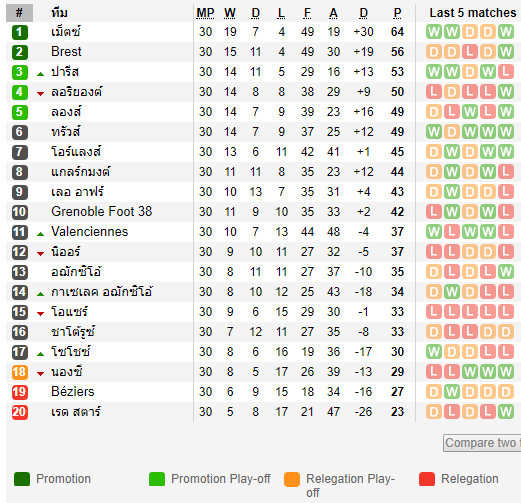The width and height of the screenshot is (521, 503).
Task: Sort table by P points header
Action: pyautogui.click(x=397, y=13)
